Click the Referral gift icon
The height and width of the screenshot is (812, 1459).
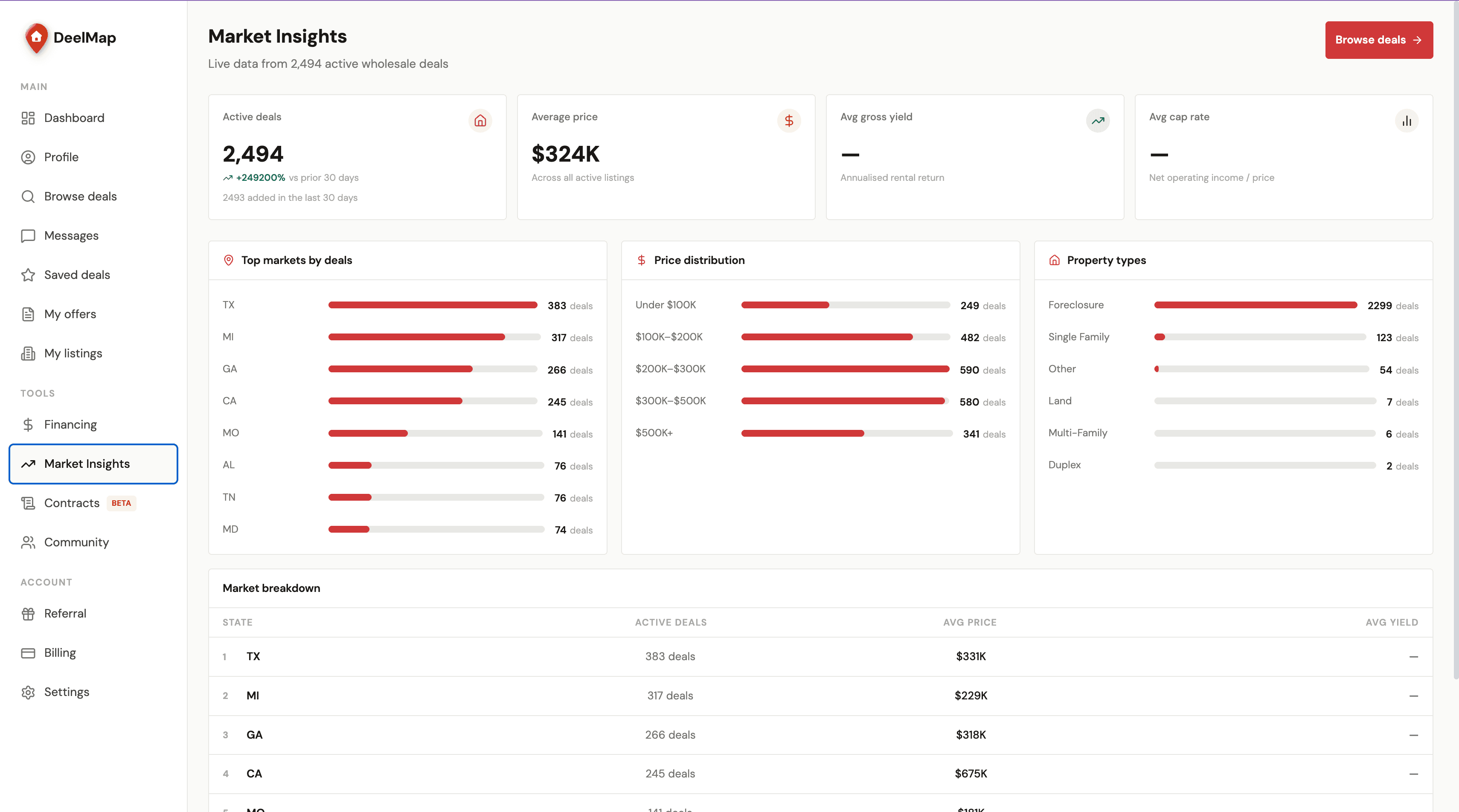tap(28, 613)
